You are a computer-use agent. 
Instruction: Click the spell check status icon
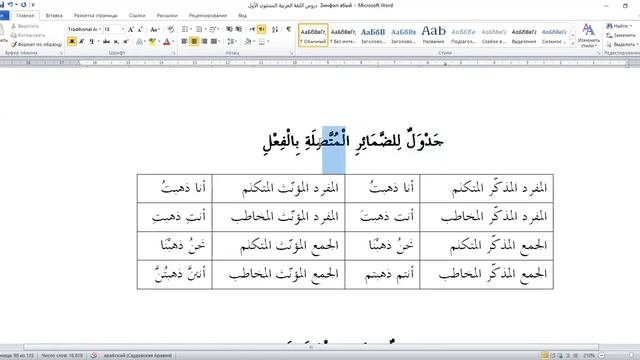point(93,356)
